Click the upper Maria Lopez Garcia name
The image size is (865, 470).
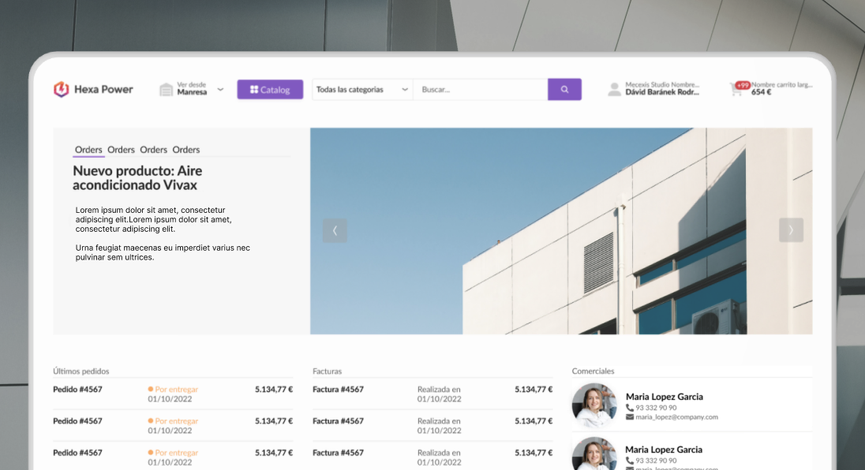click(664, 397)
